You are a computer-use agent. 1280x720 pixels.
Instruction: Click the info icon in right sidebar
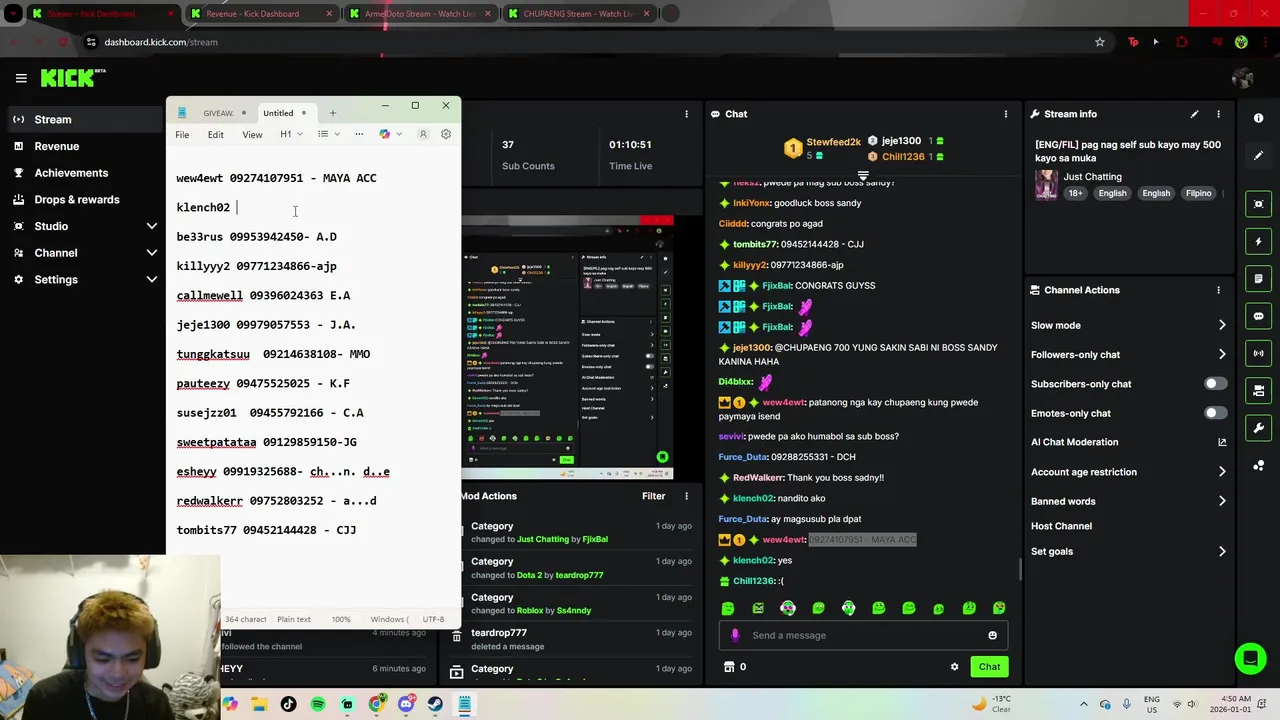(1259, 118)
